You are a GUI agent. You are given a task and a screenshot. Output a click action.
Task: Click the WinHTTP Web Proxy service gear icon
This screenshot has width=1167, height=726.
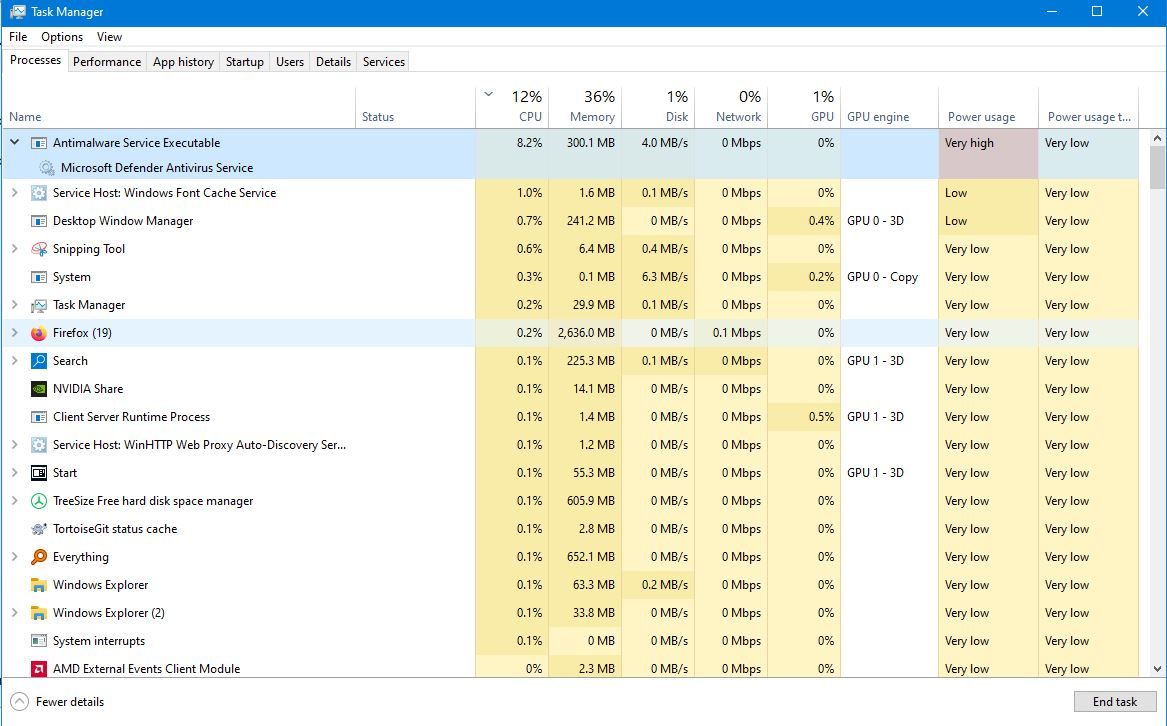tap(39, 445)
